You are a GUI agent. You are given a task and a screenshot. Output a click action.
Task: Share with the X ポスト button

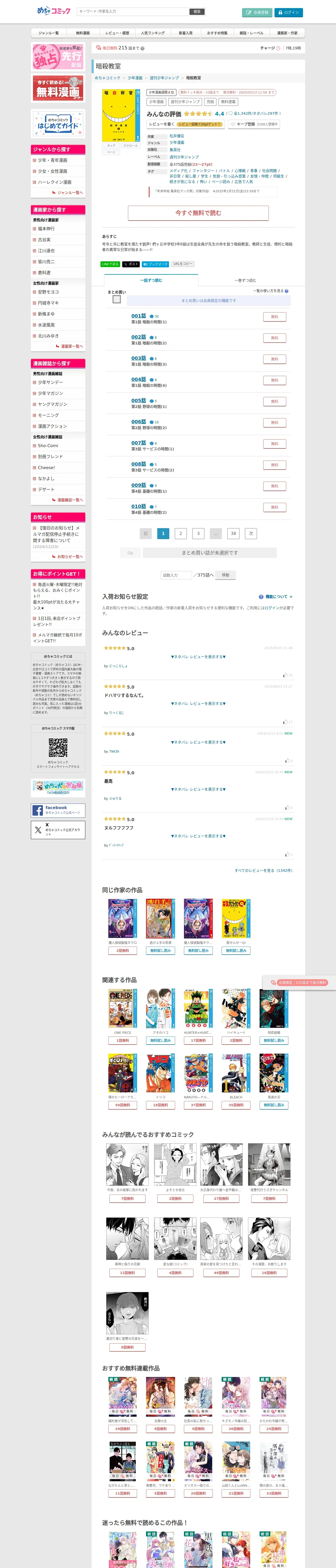(131, 264)
